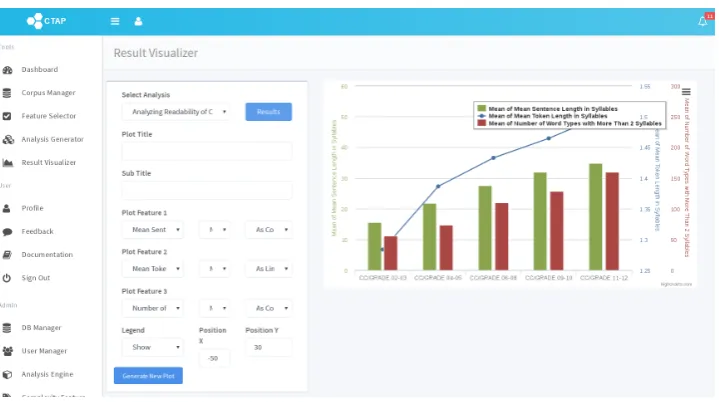
Task: Open the Legend Show dropdown
Action: click(153, 347)
